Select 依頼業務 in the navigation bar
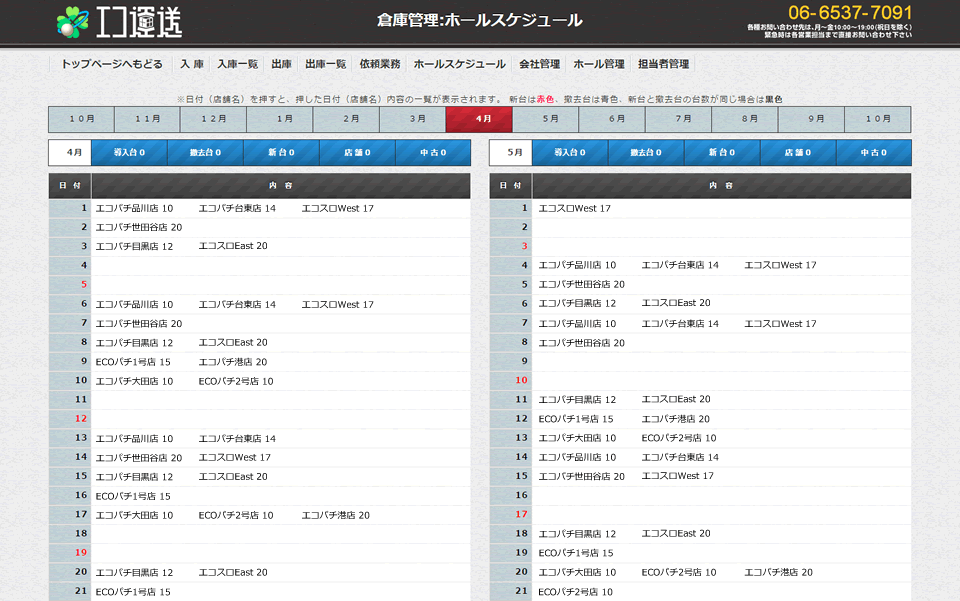960x601 pixels. [x=380, y=64]
